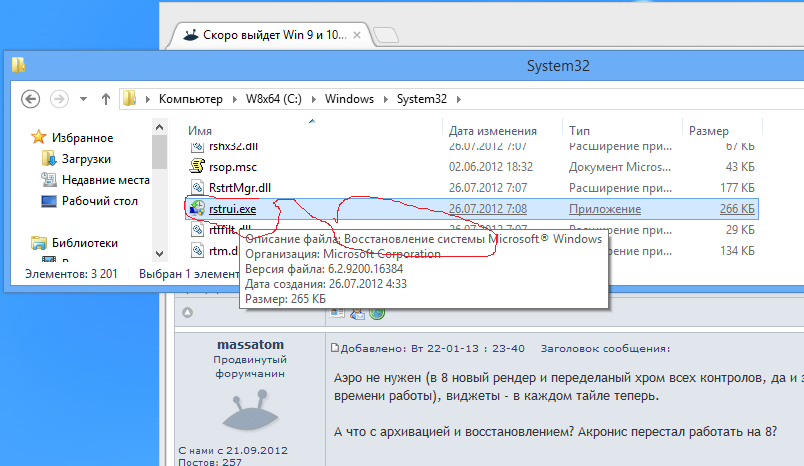Click date 02.06.2012 18:32 of rsop.msc
Viewport: 804px width, 466px height.
(x=491, y=167)
